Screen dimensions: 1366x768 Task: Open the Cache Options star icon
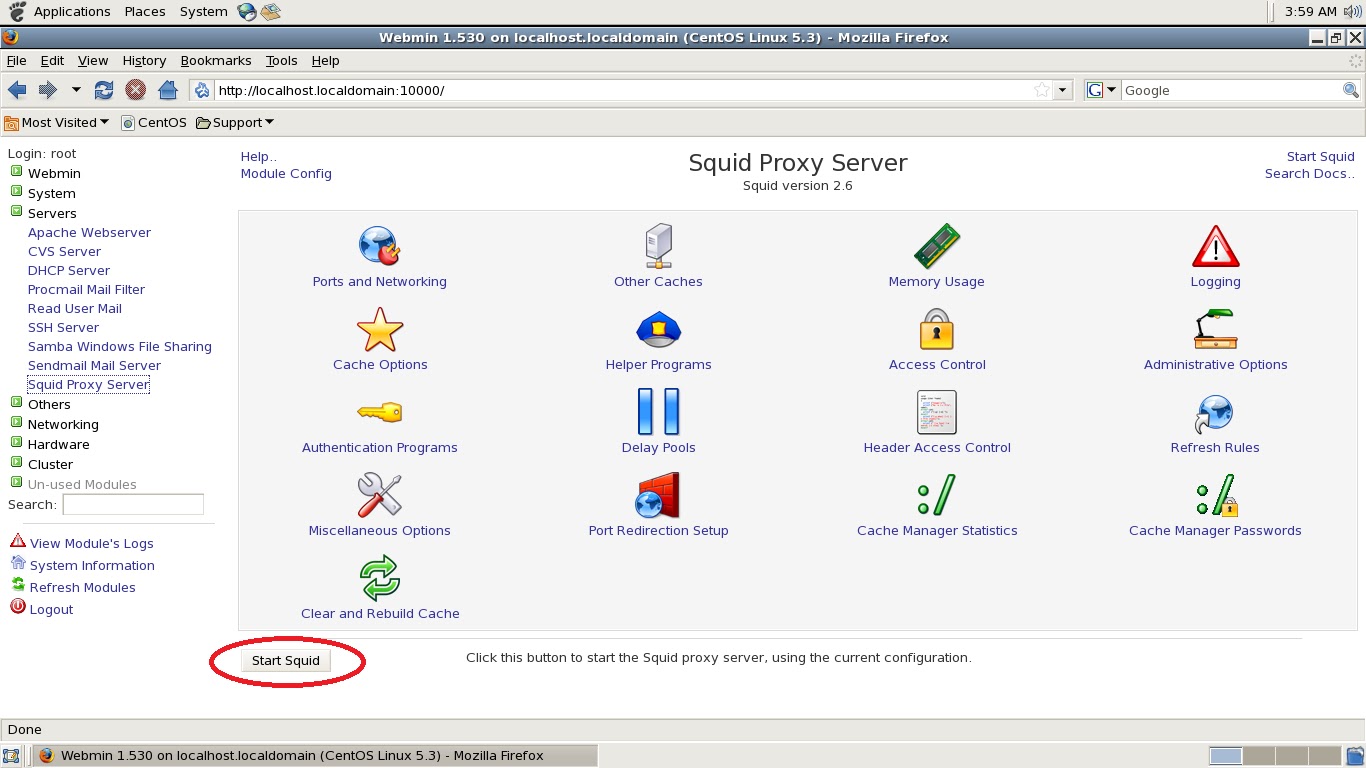(x=380, y=329)
